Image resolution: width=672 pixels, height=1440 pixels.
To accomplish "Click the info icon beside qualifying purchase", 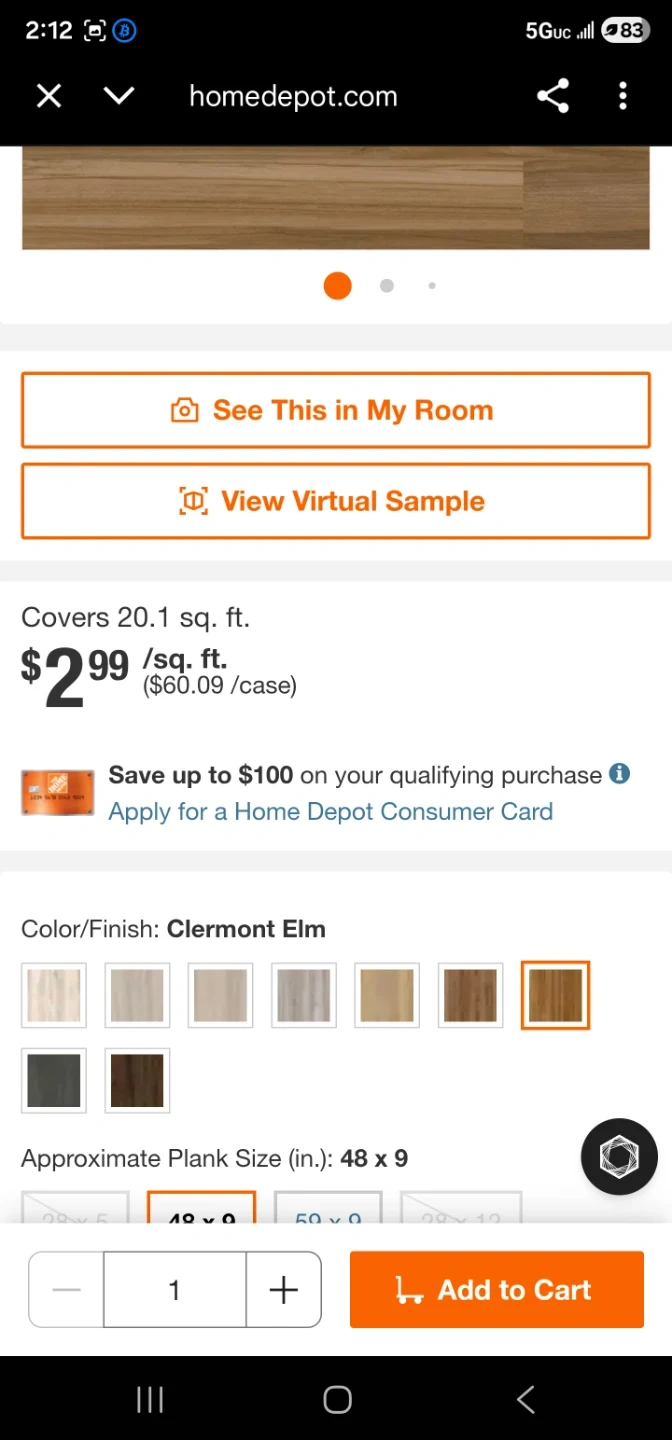I will pyautogui.click(x=620, y=774).
